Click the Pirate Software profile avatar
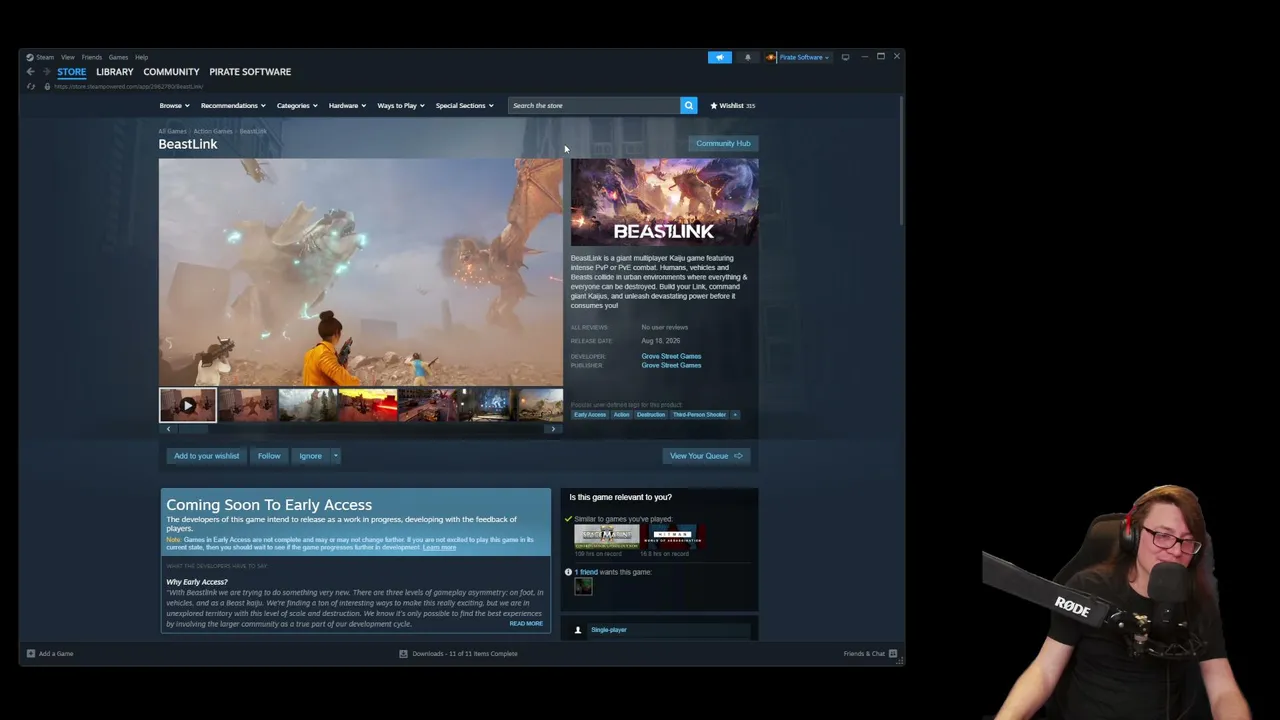The image size is (1280, 720). (771, 57)
